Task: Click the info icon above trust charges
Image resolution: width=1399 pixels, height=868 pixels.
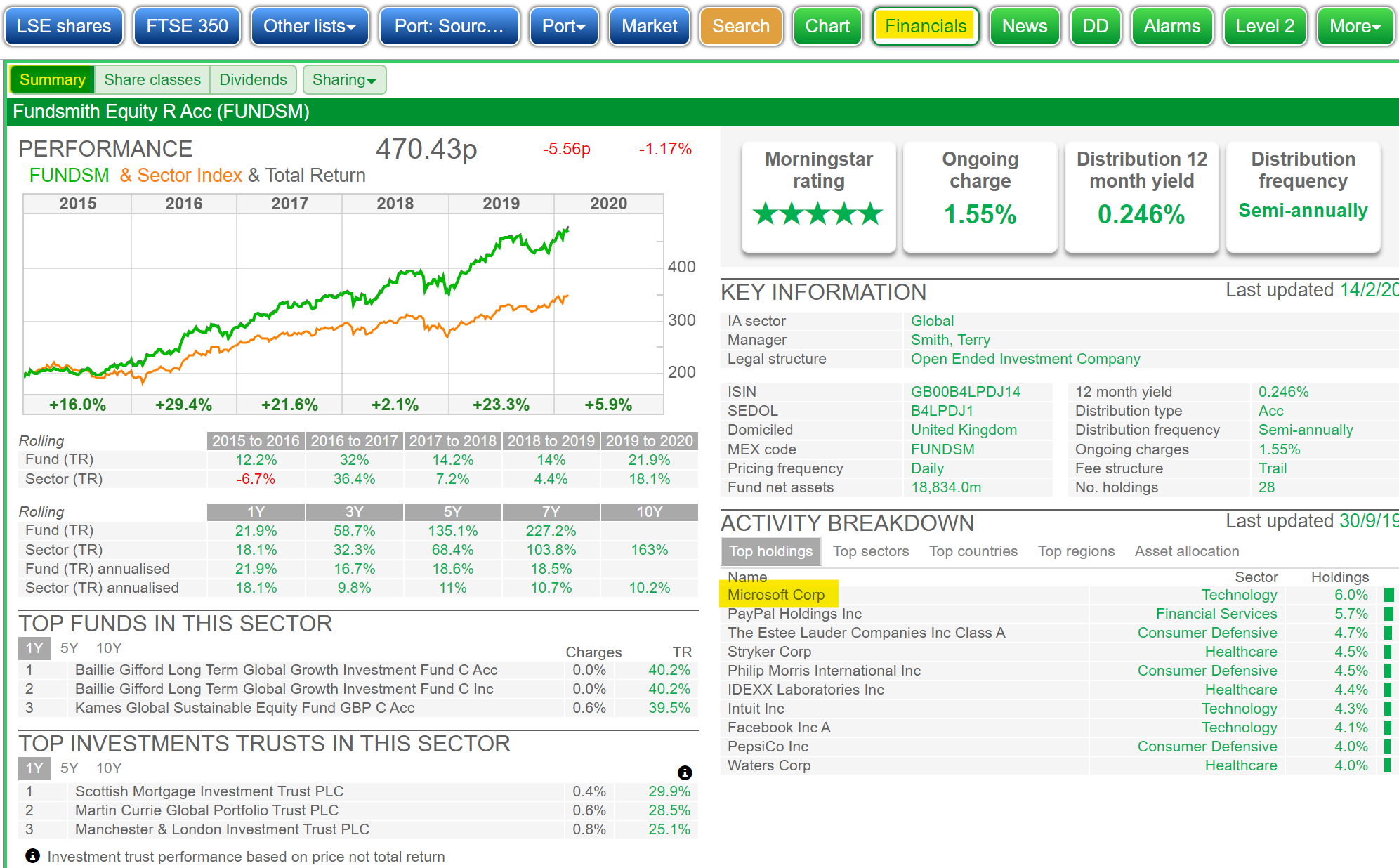Action: [x=685, y=772]
